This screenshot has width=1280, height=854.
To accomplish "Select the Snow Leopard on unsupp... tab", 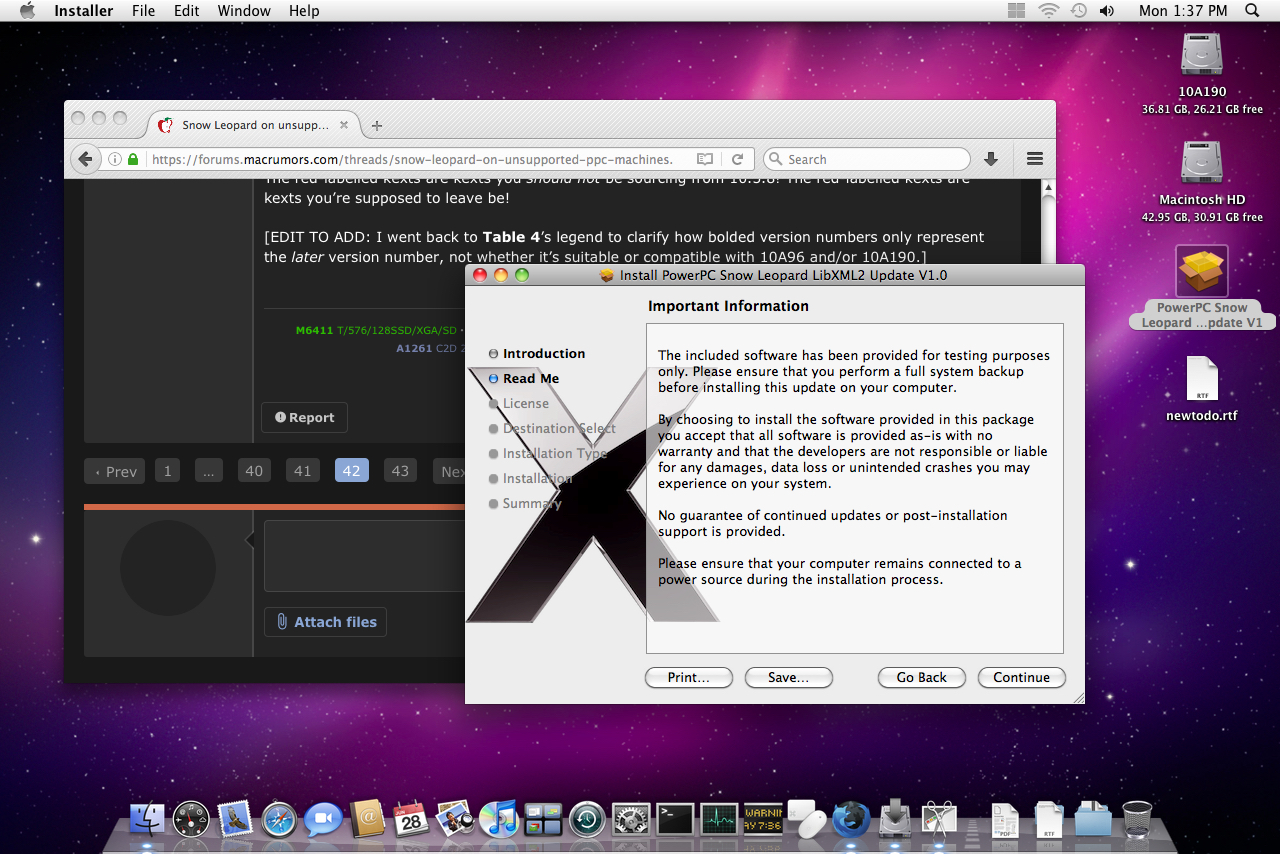I will click(254, 125).
